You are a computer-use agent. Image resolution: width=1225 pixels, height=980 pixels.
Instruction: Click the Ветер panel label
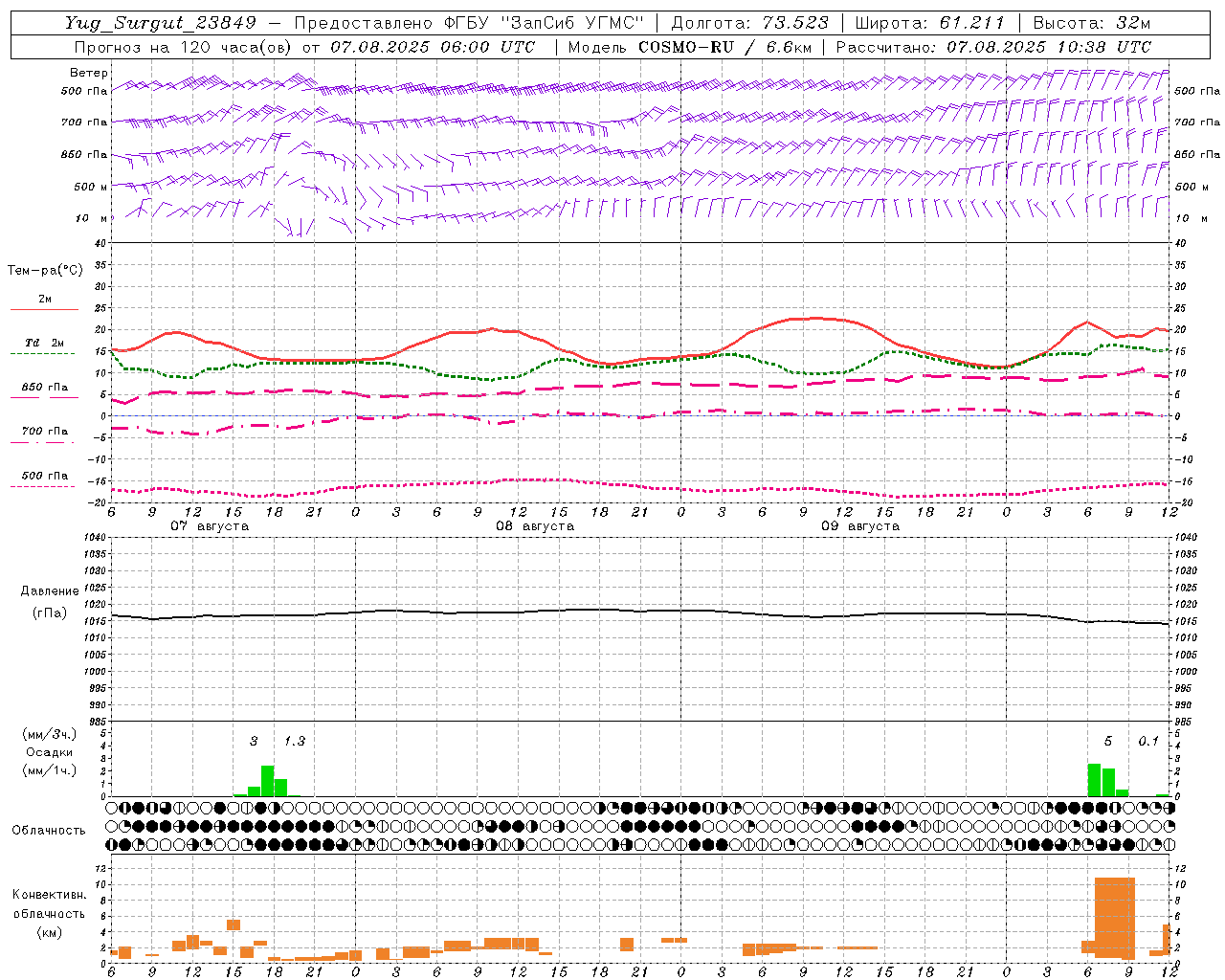pyautogui.click(x=89, y=73)
